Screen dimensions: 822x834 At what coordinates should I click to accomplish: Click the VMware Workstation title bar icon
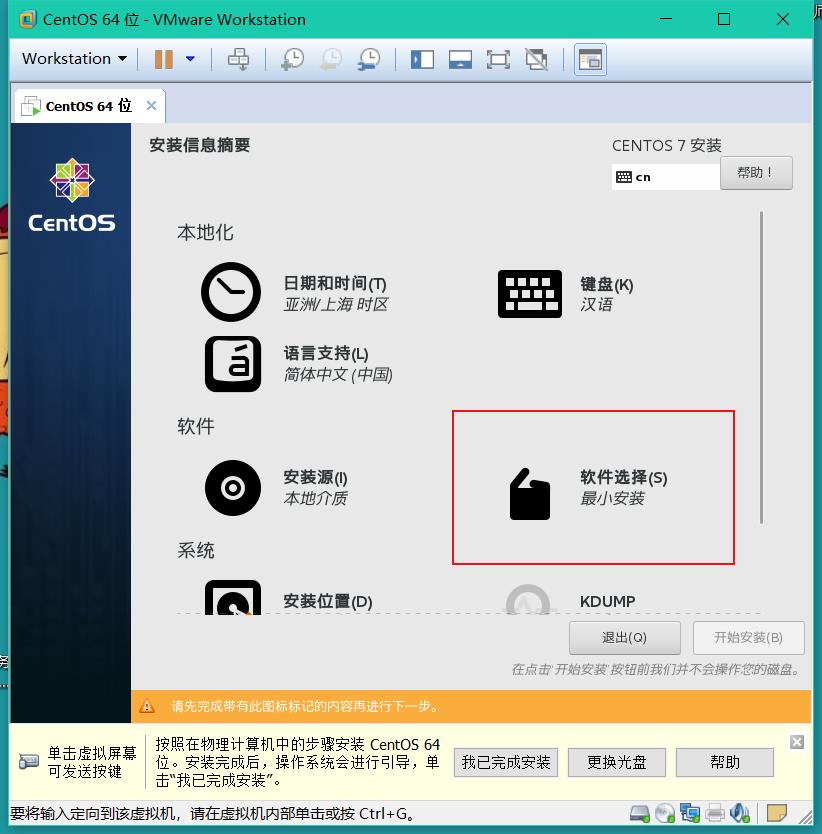(x=28, y=20)
